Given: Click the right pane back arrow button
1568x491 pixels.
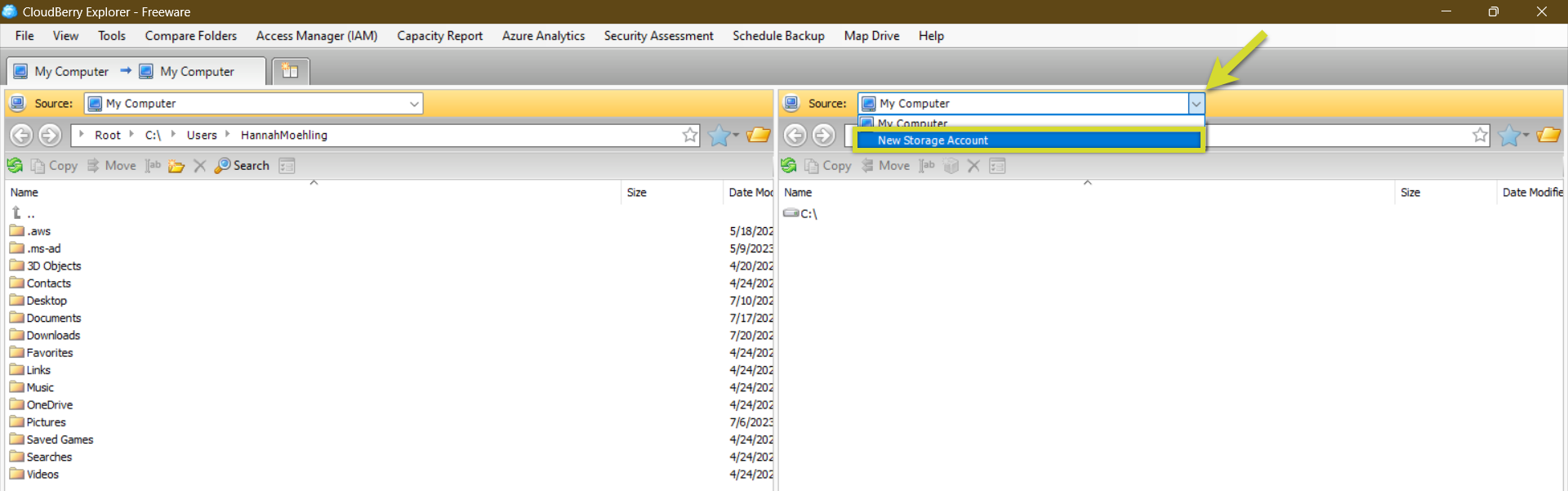Looking at the screenshot, I should [795, 135].
